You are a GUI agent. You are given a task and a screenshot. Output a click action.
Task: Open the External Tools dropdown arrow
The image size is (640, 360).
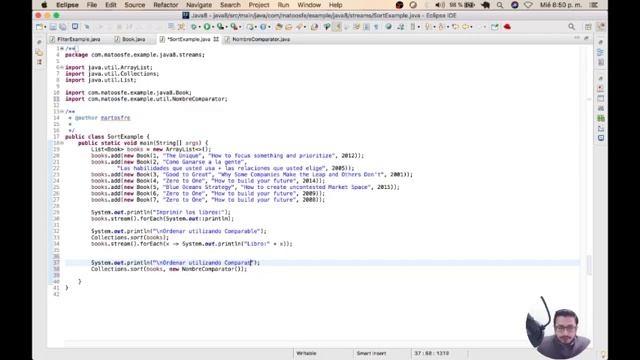coord(240,27)
